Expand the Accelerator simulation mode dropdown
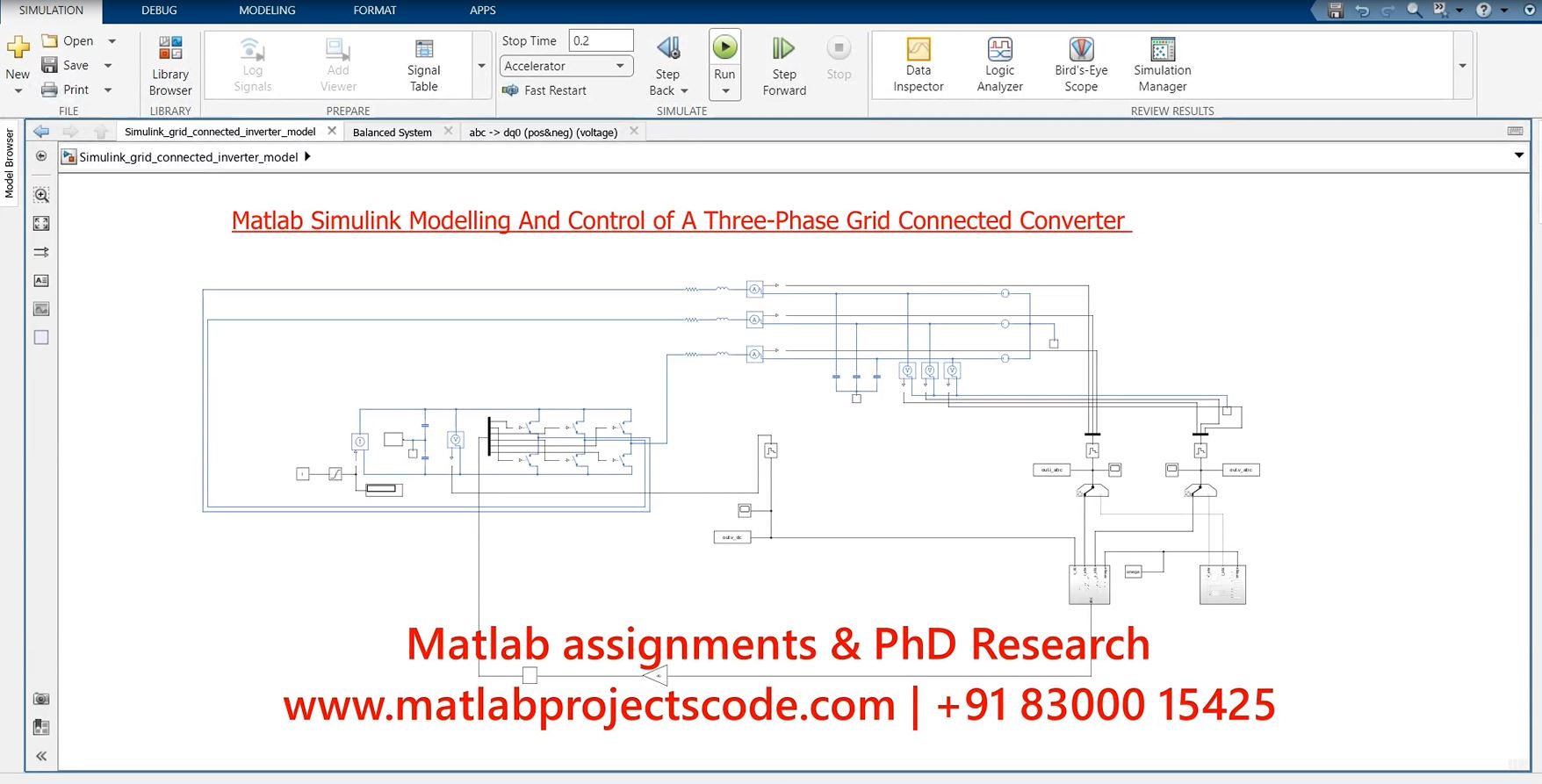 coord(620,66)
